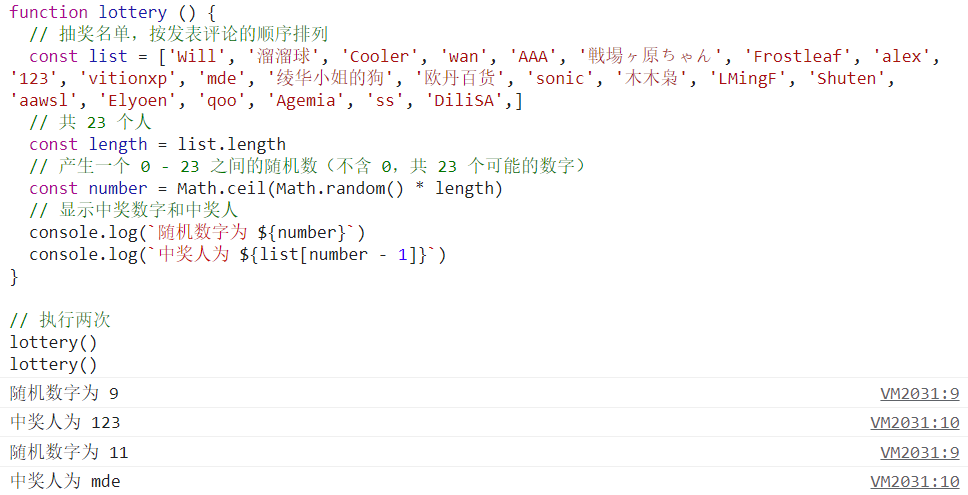The width and height of the screenshot is (968, 495).
Task: Place cursor on list.length expression
Action: click(232, 144)
